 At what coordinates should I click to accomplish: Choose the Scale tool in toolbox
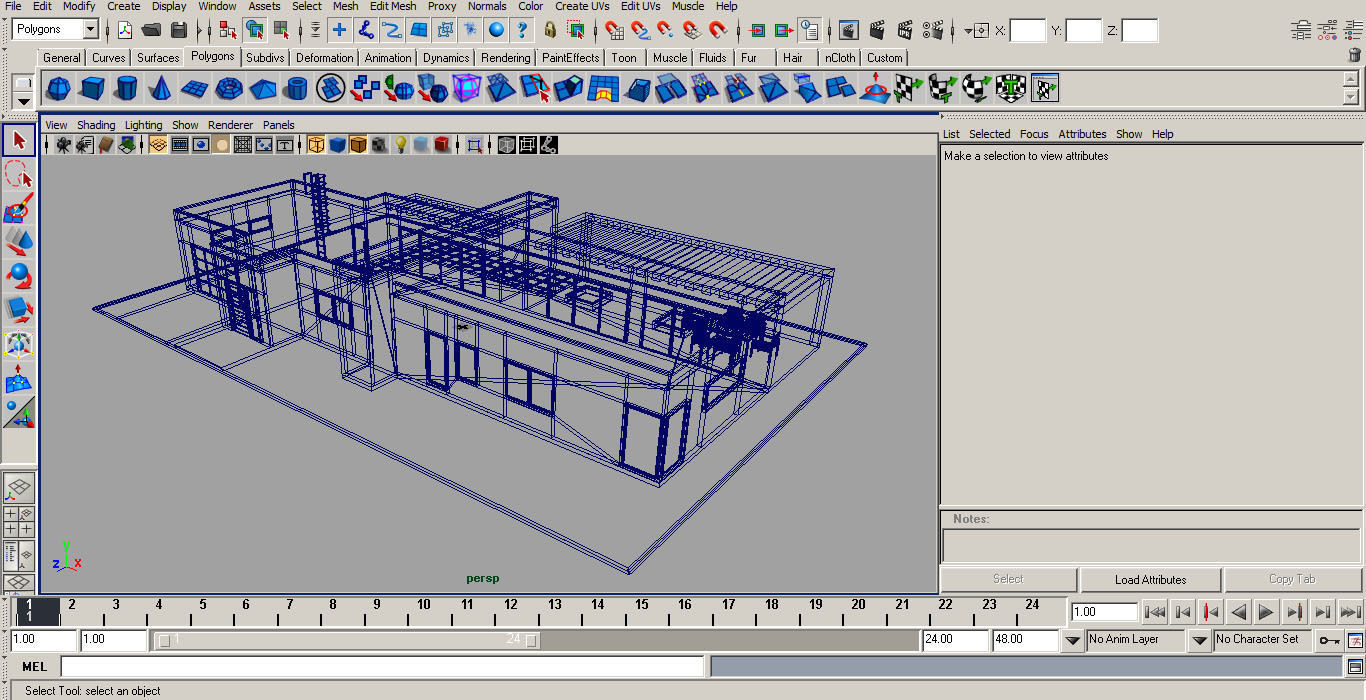19,309
